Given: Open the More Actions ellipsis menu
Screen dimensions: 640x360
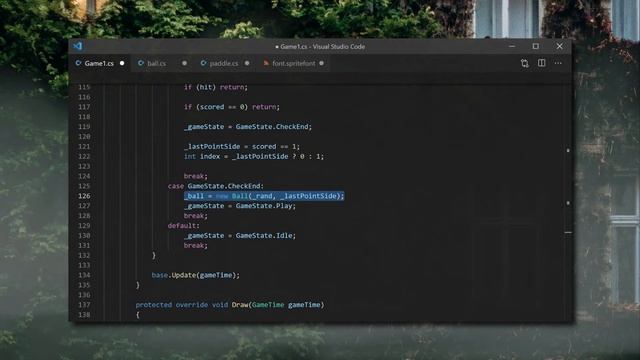Looking at the screenshot, I should 558,63.
